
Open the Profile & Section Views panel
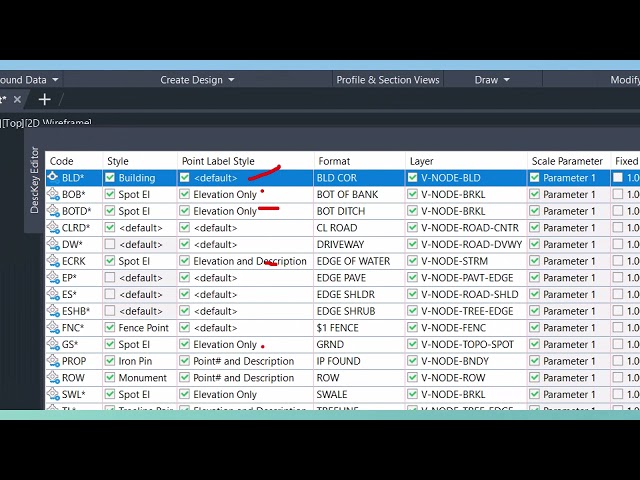pyautogui.click(x=387, y=80)
